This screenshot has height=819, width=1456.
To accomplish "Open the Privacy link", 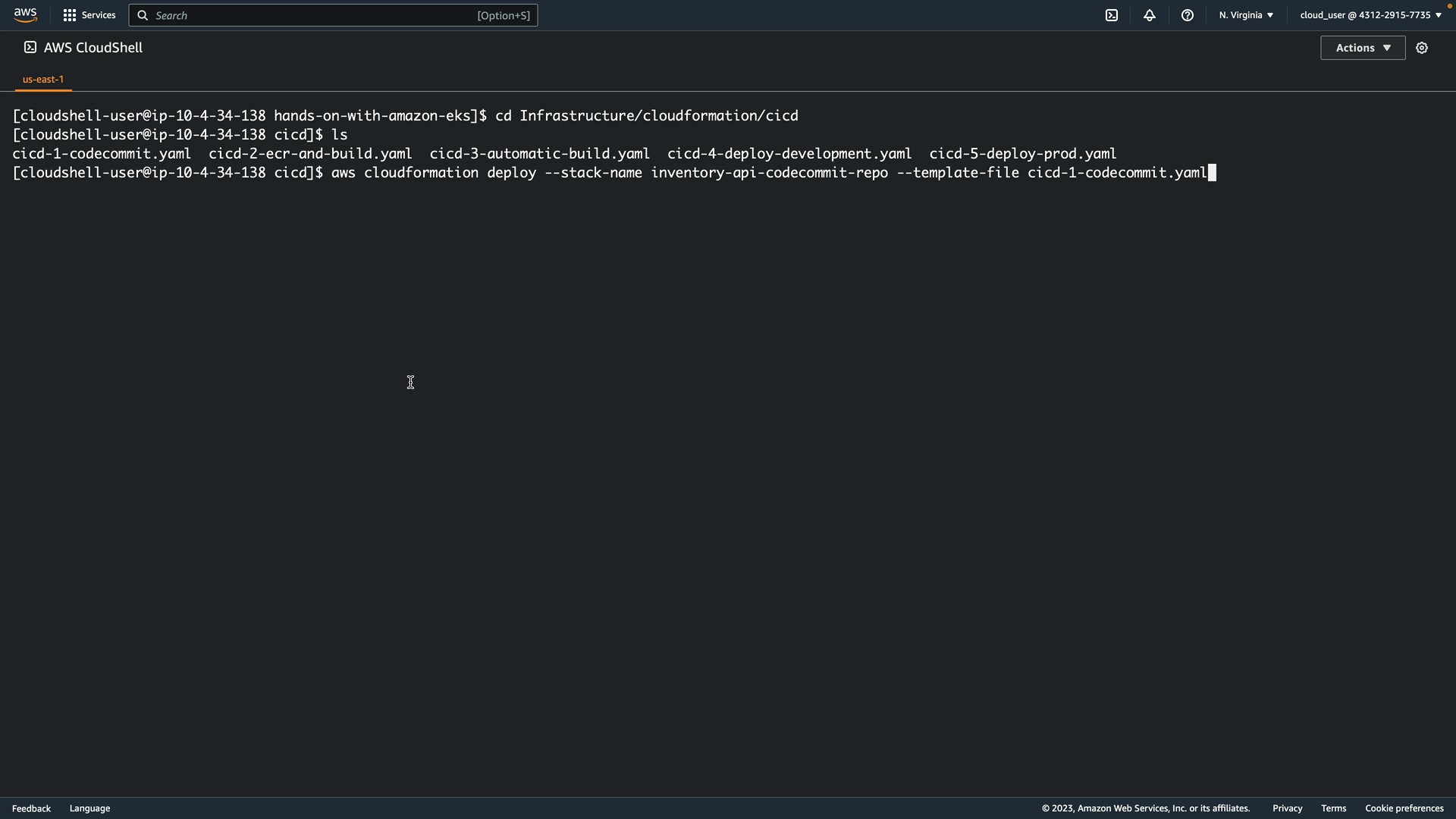I will 1287,808.
